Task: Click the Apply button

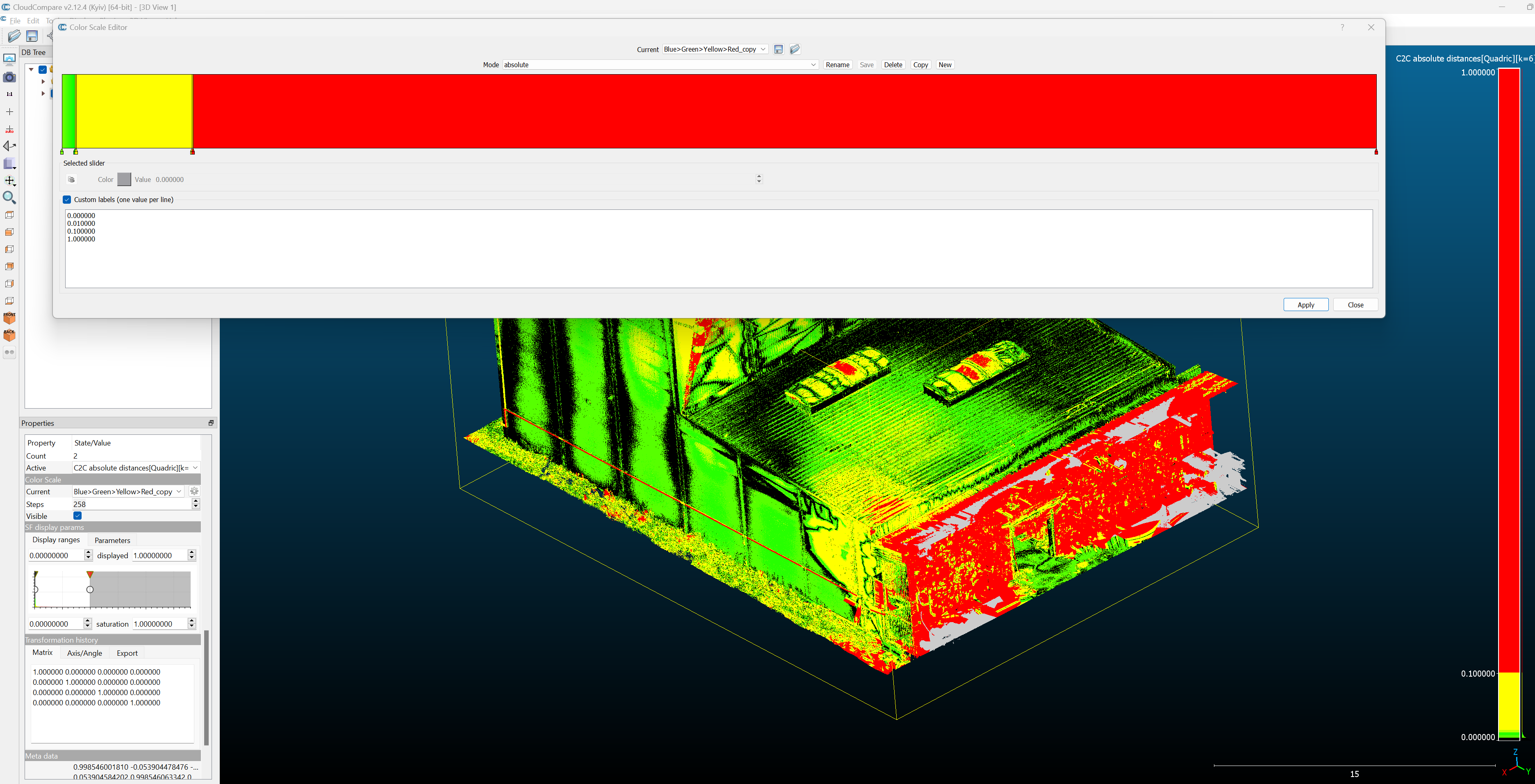Action: click(x=1305, y=305)
